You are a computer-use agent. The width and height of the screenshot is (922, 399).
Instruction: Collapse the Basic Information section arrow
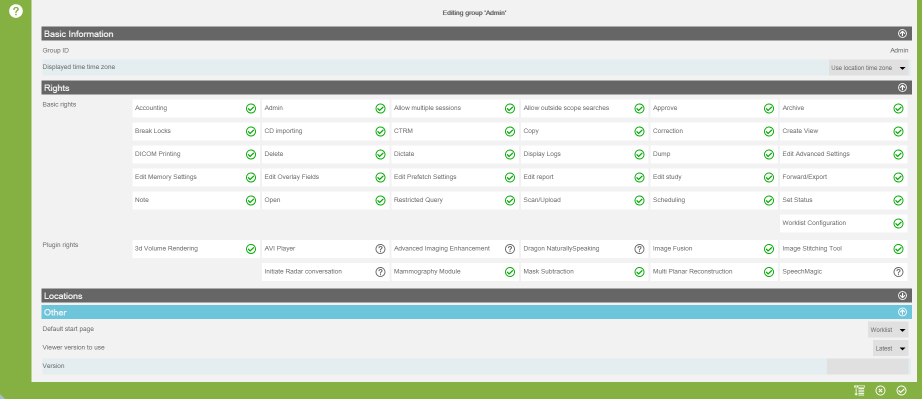coord(902,34)
